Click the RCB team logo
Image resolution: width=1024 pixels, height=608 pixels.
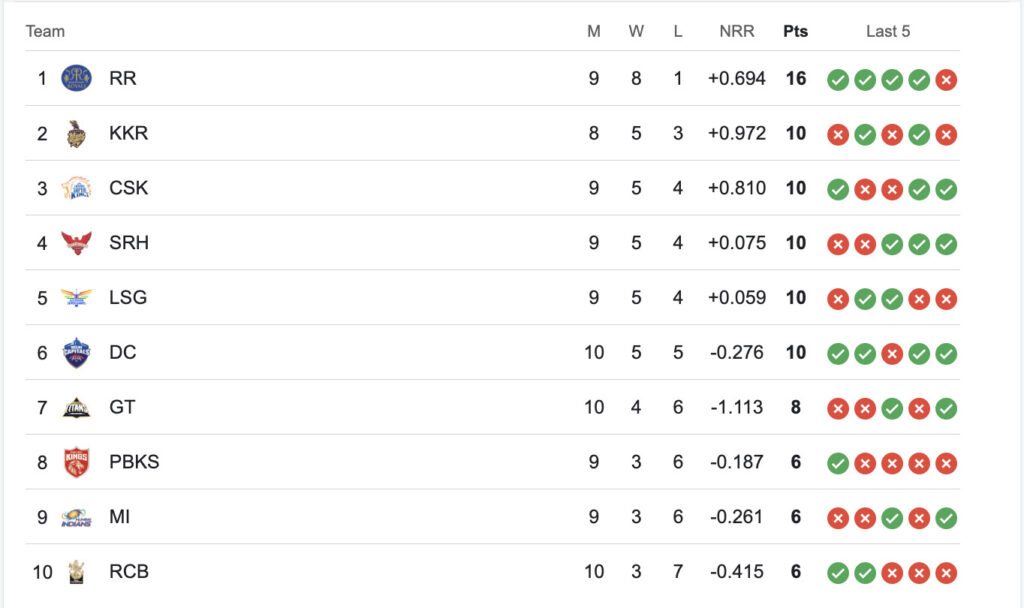click(x=76, y=572)
